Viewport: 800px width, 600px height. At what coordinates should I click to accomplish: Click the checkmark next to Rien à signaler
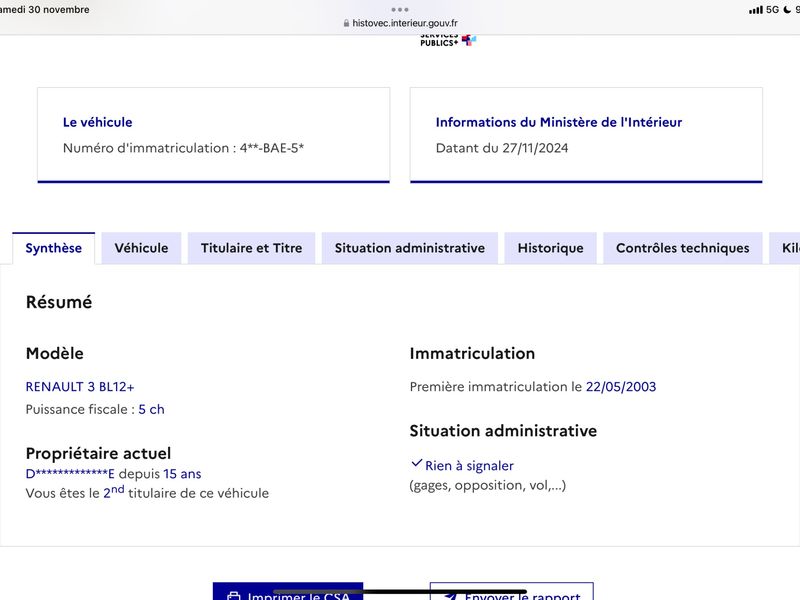tap(416, 463)
